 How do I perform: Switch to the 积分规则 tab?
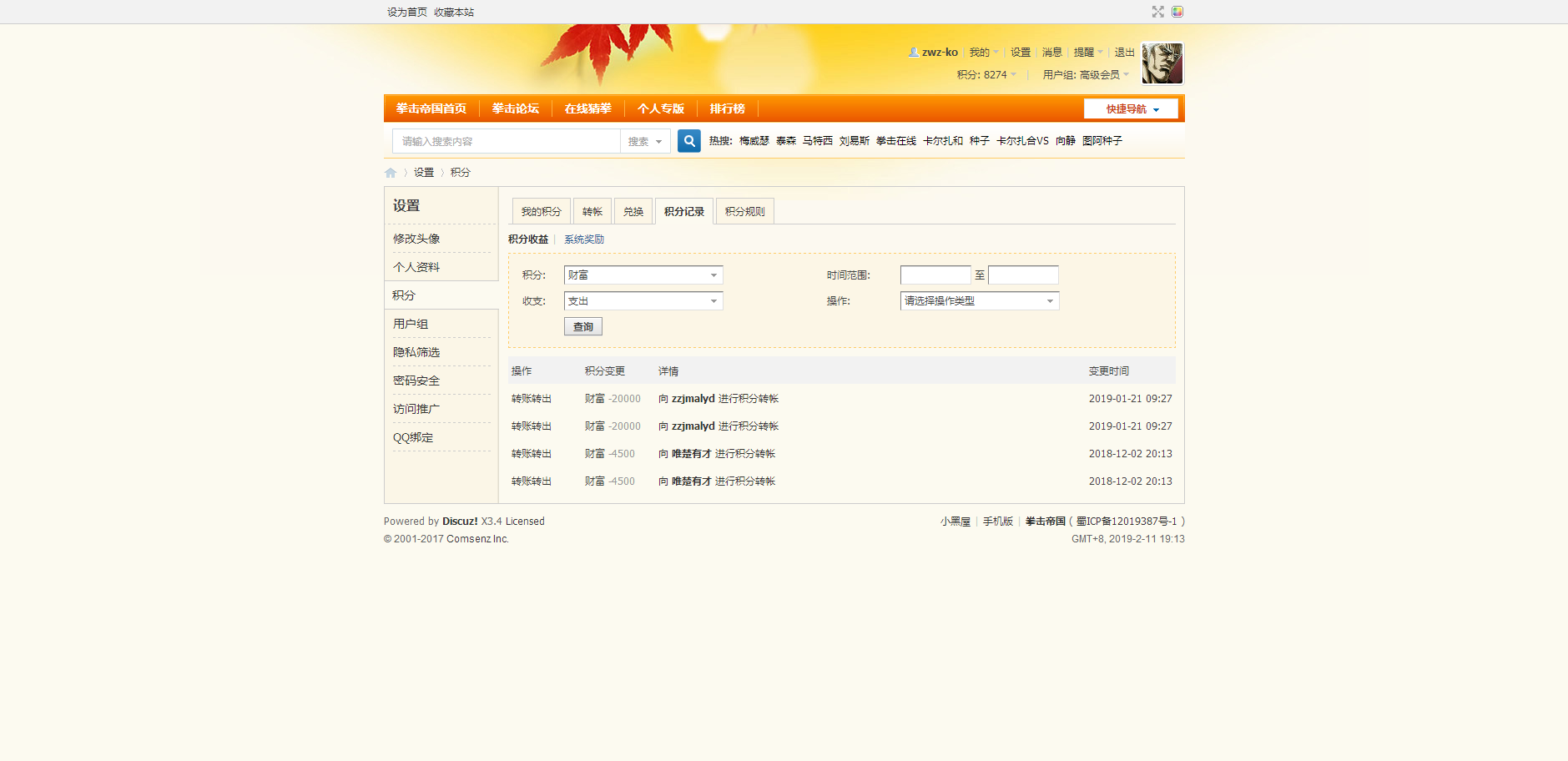coord(745,211)
